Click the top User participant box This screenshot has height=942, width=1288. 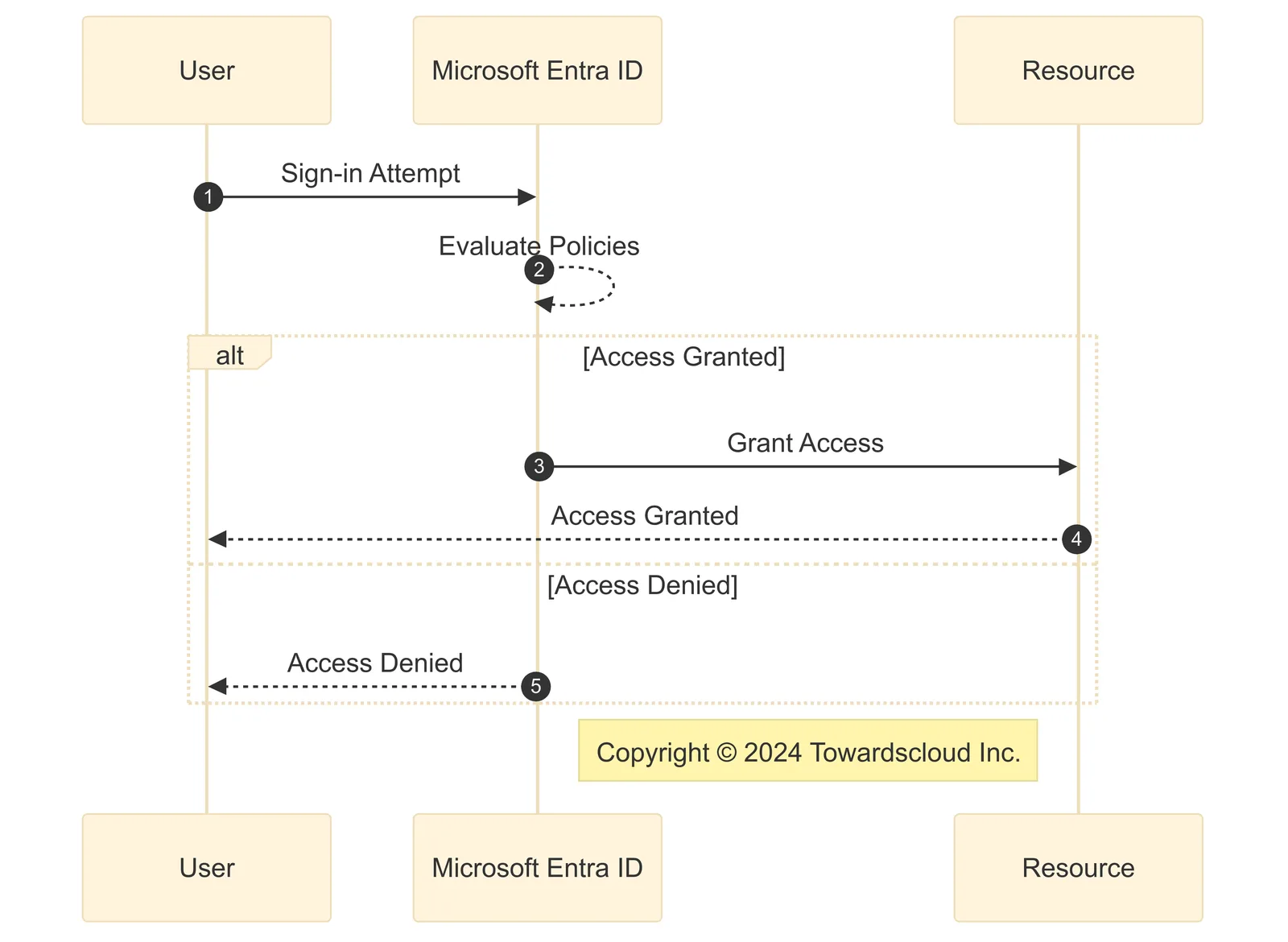tap(207, 70)
